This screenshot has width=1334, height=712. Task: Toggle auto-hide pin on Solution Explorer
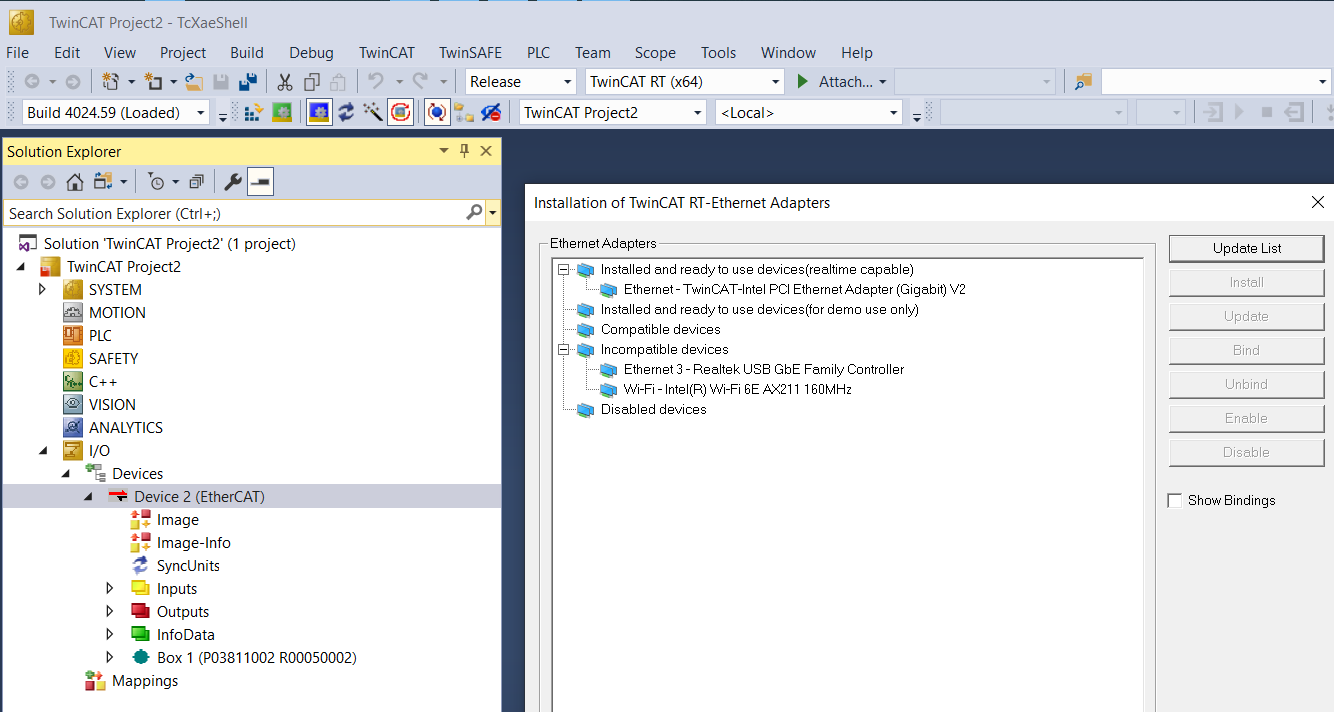tap(464, 151)
